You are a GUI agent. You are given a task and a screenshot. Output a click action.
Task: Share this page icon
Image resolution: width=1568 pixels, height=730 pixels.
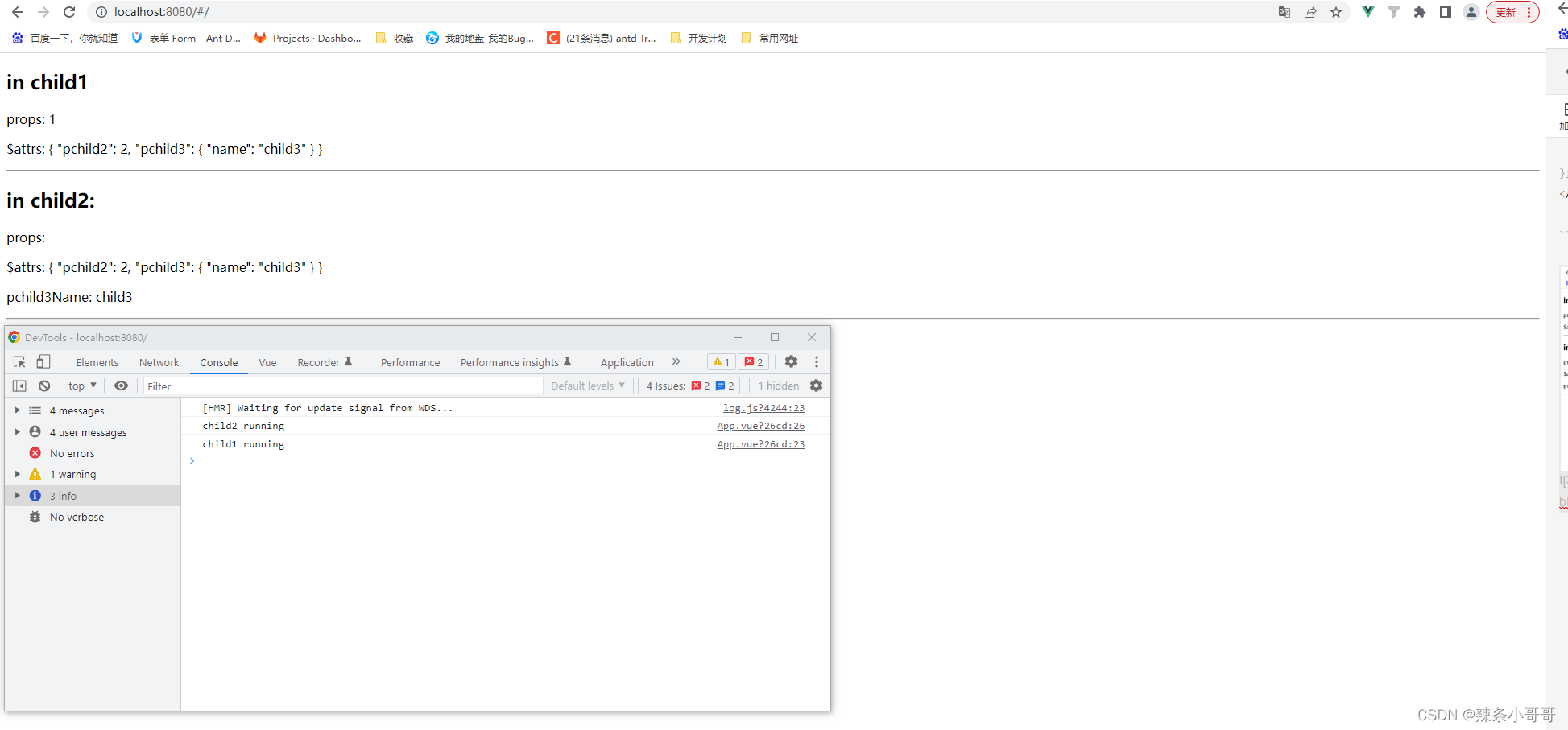1310,12
